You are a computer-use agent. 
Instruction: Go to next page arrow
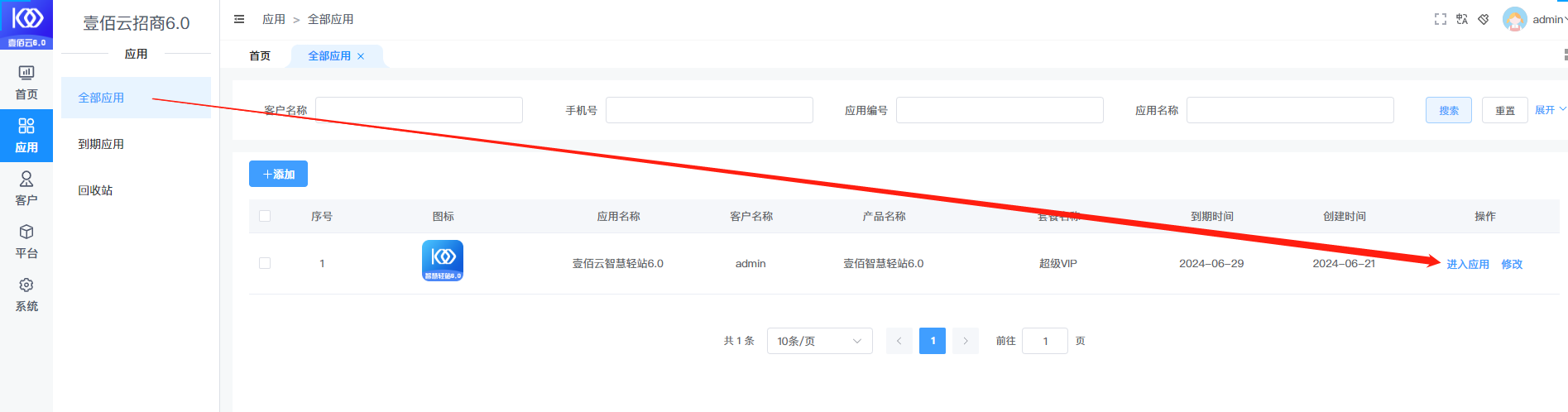pyautogui.click(x=965, y=341)
